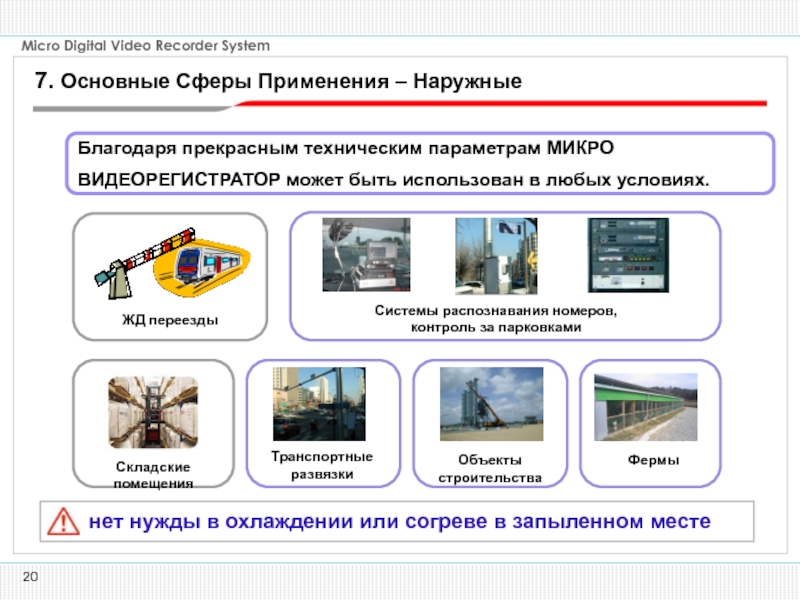Select the 'Фермы' caption
The width and height of the screenshot is (800, 600).
pyautogui.click(x=653, y=460)
